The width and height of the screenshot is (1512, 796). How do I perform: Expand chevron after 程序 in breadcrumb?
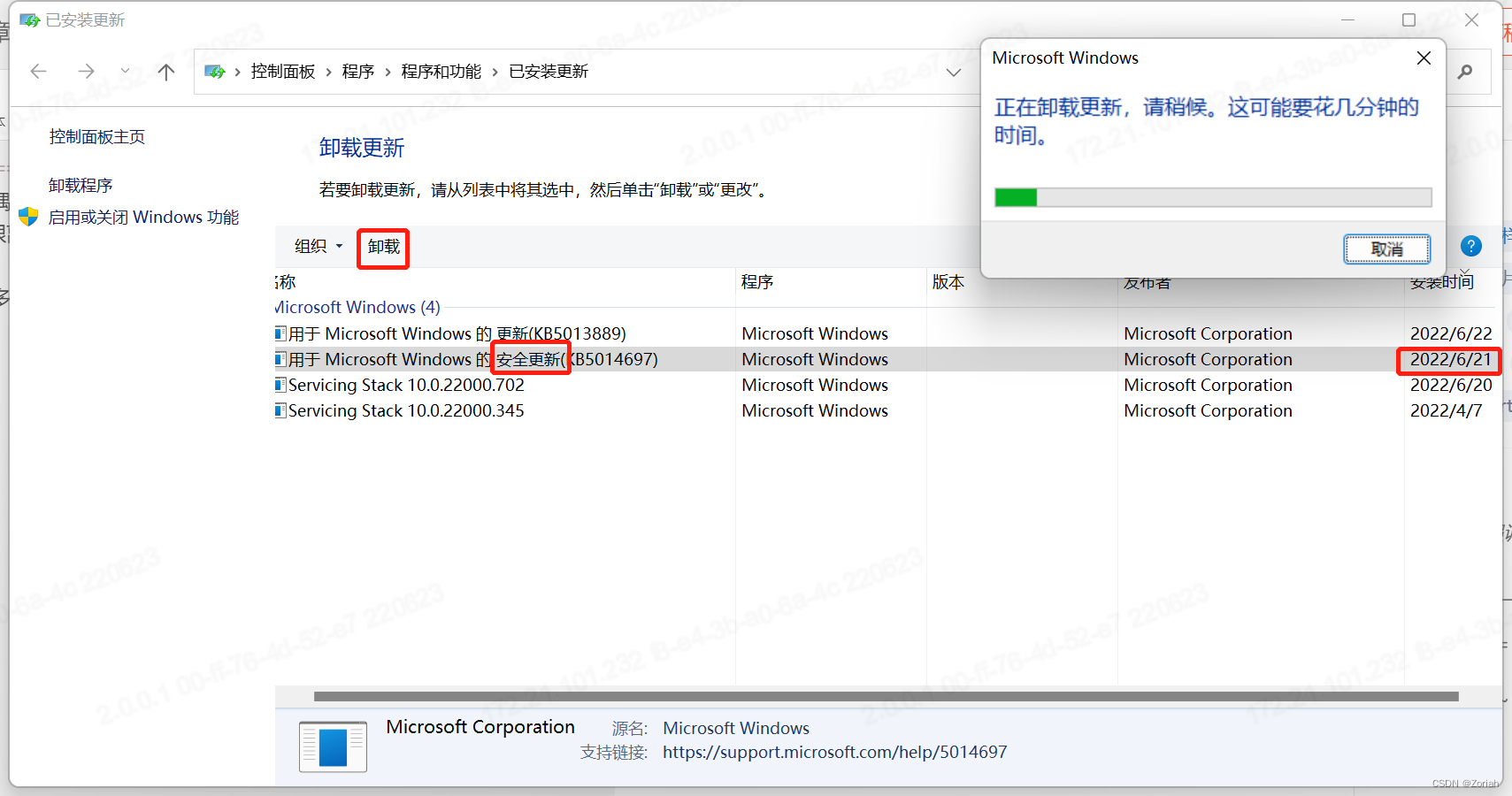(x=388, y=73)
